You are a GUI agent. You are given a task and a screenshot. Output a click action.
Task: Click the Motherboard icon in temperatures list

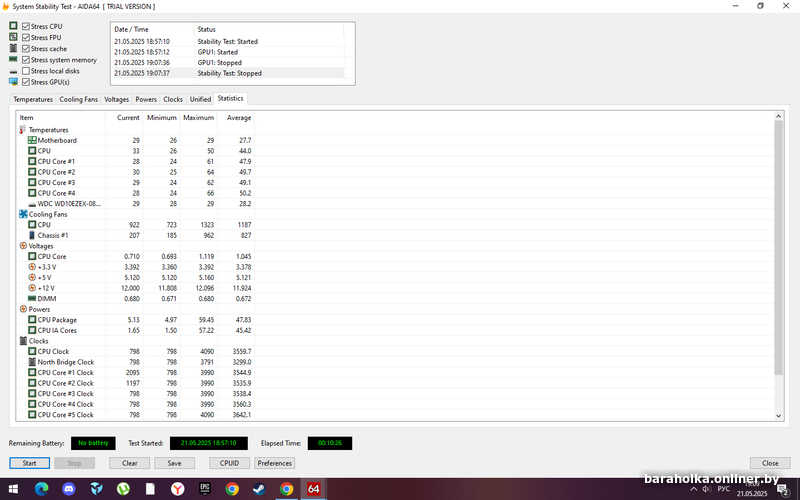(x=32, y=140)
